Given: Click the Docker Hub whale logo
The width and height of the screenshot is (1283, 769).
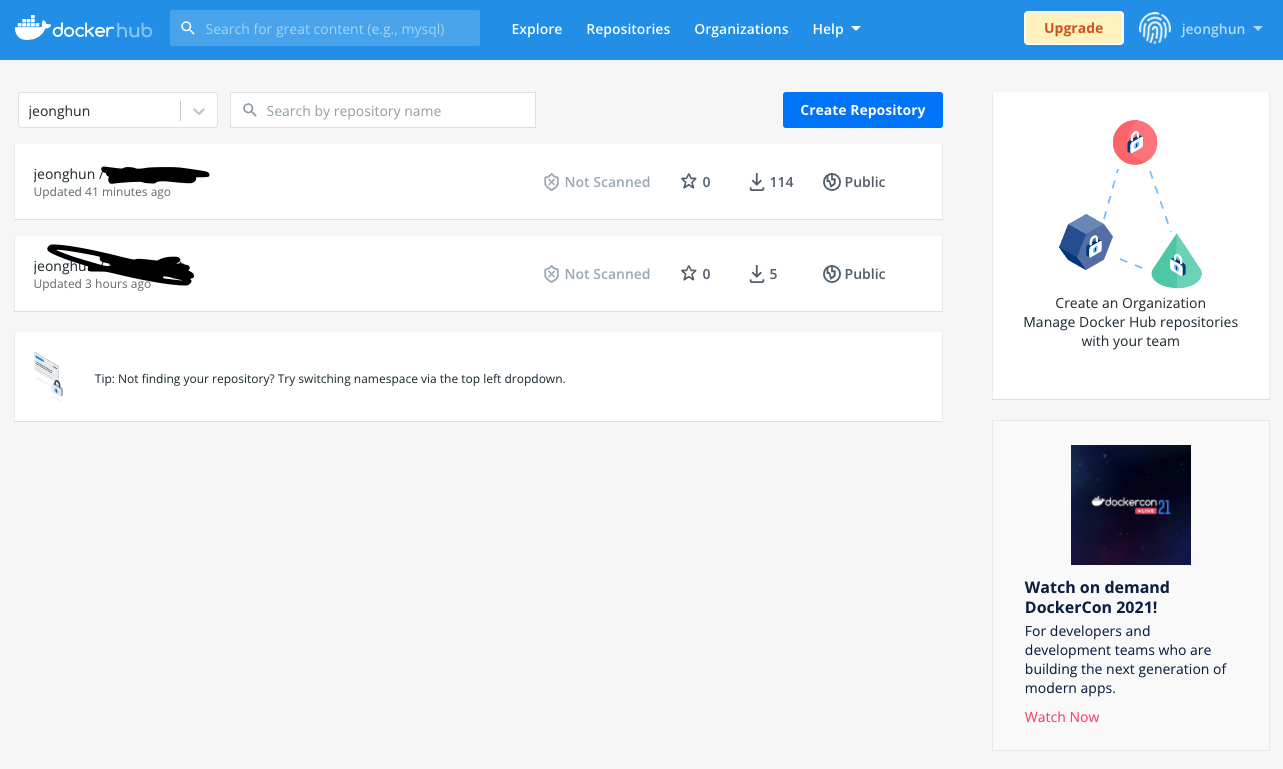Looking at the screenshot, I should [x=83, y=28].
